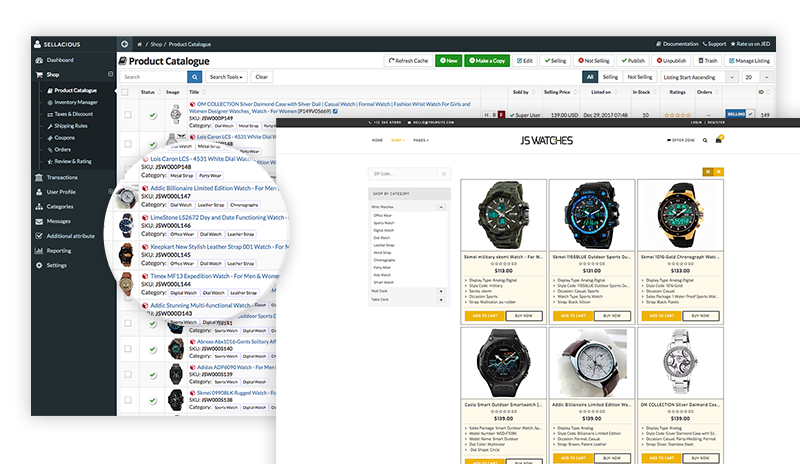This screenshot has height=464, width=800.
Task: Open Settings in sidebar
Action: tap(56, 265)
